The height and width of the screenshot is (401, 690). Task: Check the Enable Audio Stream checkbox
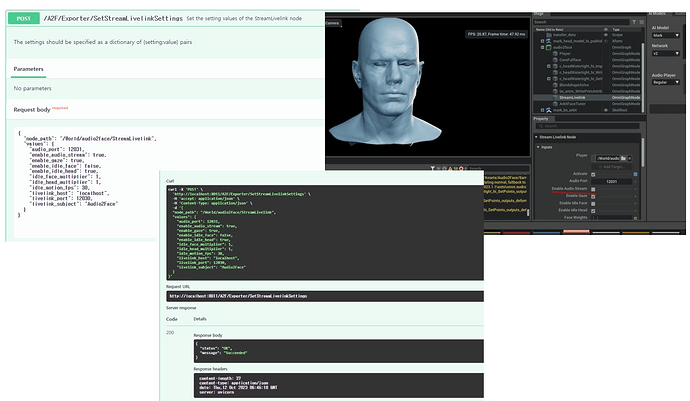click(x=593, y=189)
